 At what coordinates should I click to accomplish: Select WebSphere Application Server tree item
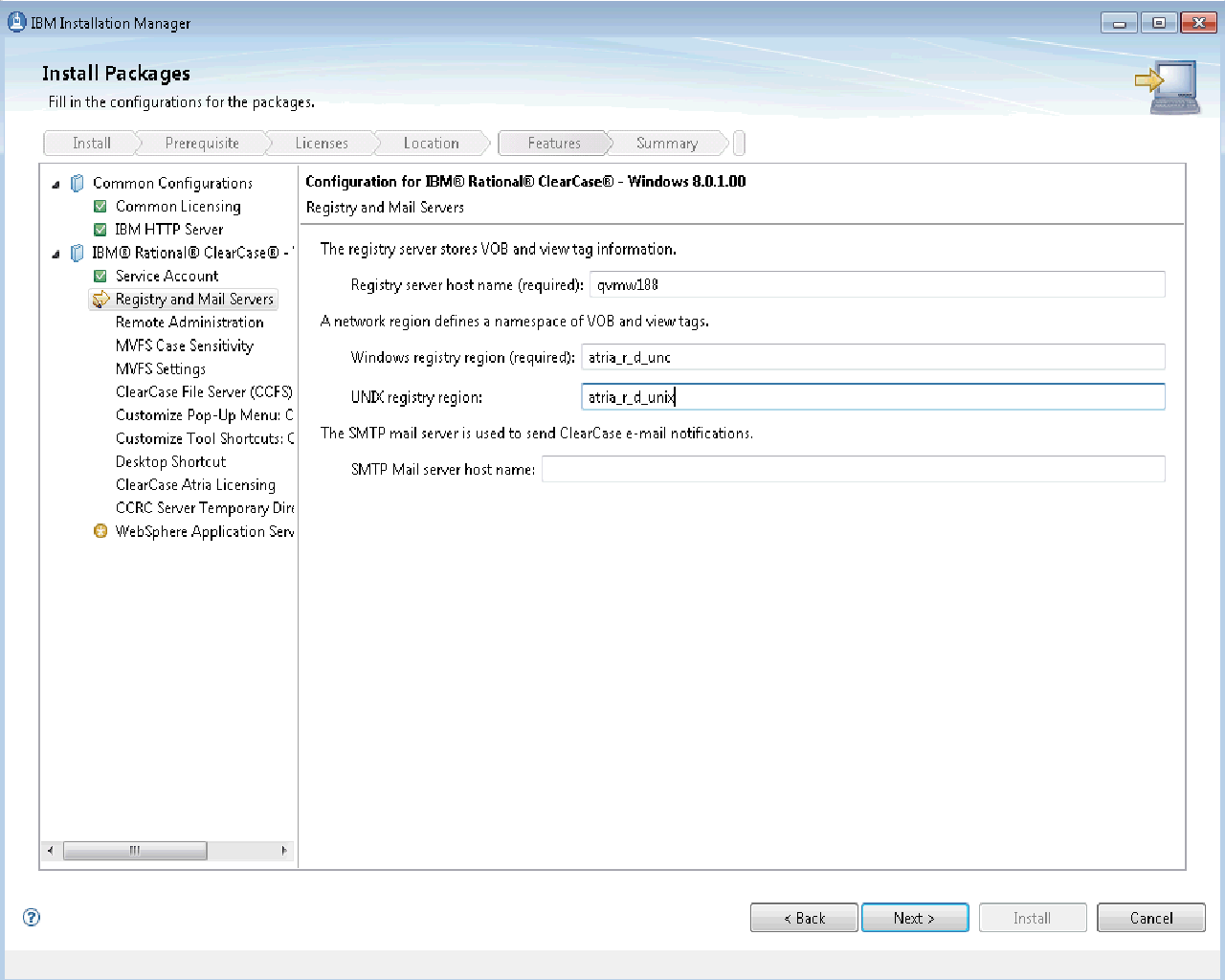[x=204, y=531]
